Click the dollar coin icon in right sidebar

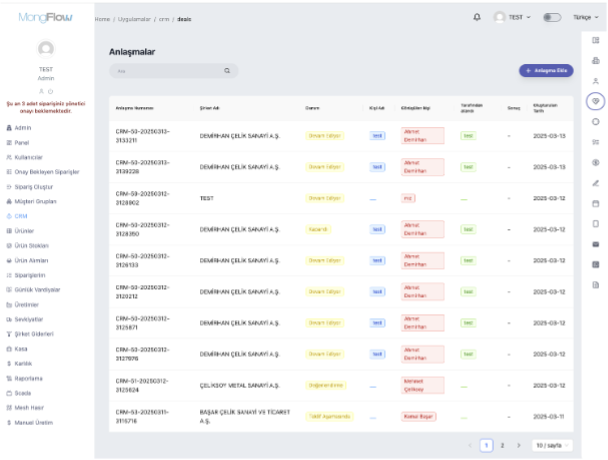click(596, 163)
